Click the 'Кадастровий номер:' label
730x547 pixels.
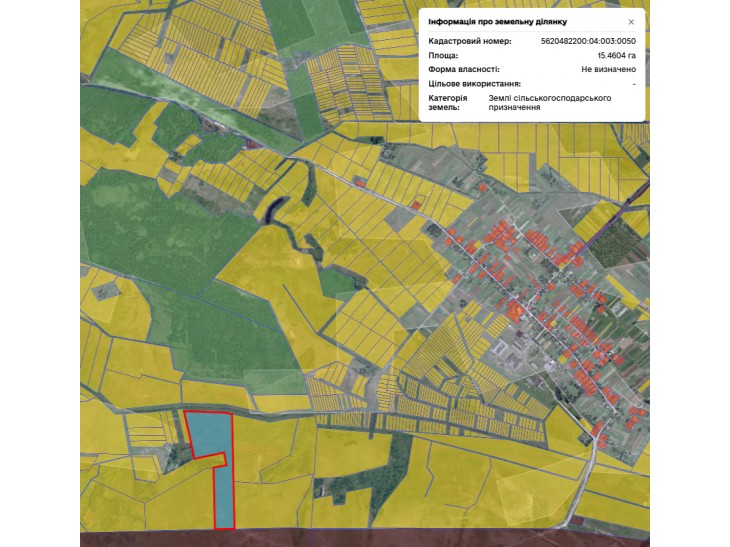pyautogui.click(x=470, y=41)
